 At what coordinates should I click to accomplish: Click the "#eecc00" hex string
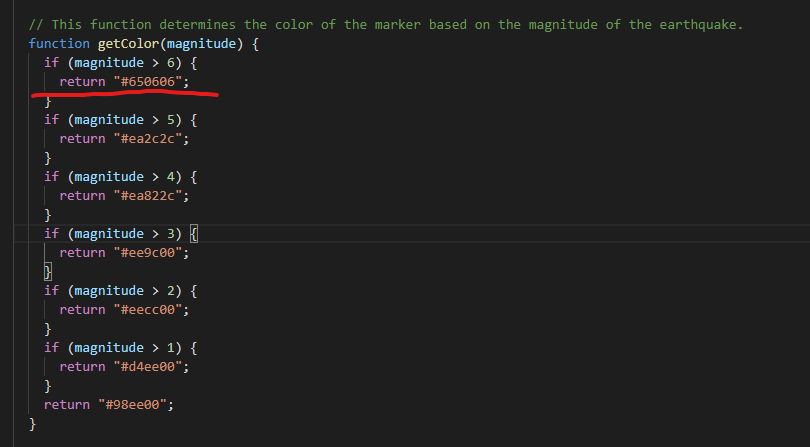[148, 309]
